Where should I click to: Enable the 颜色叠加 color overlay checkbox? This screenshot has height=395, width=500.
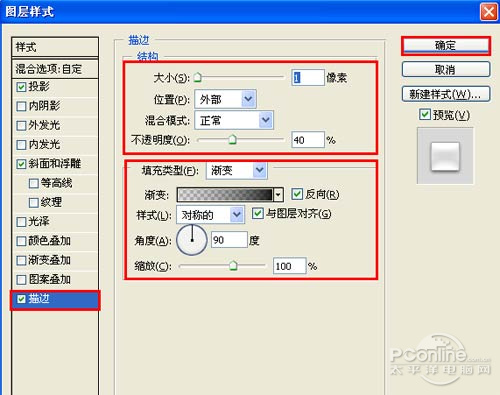pyautogui.click(x=21, y=241)
